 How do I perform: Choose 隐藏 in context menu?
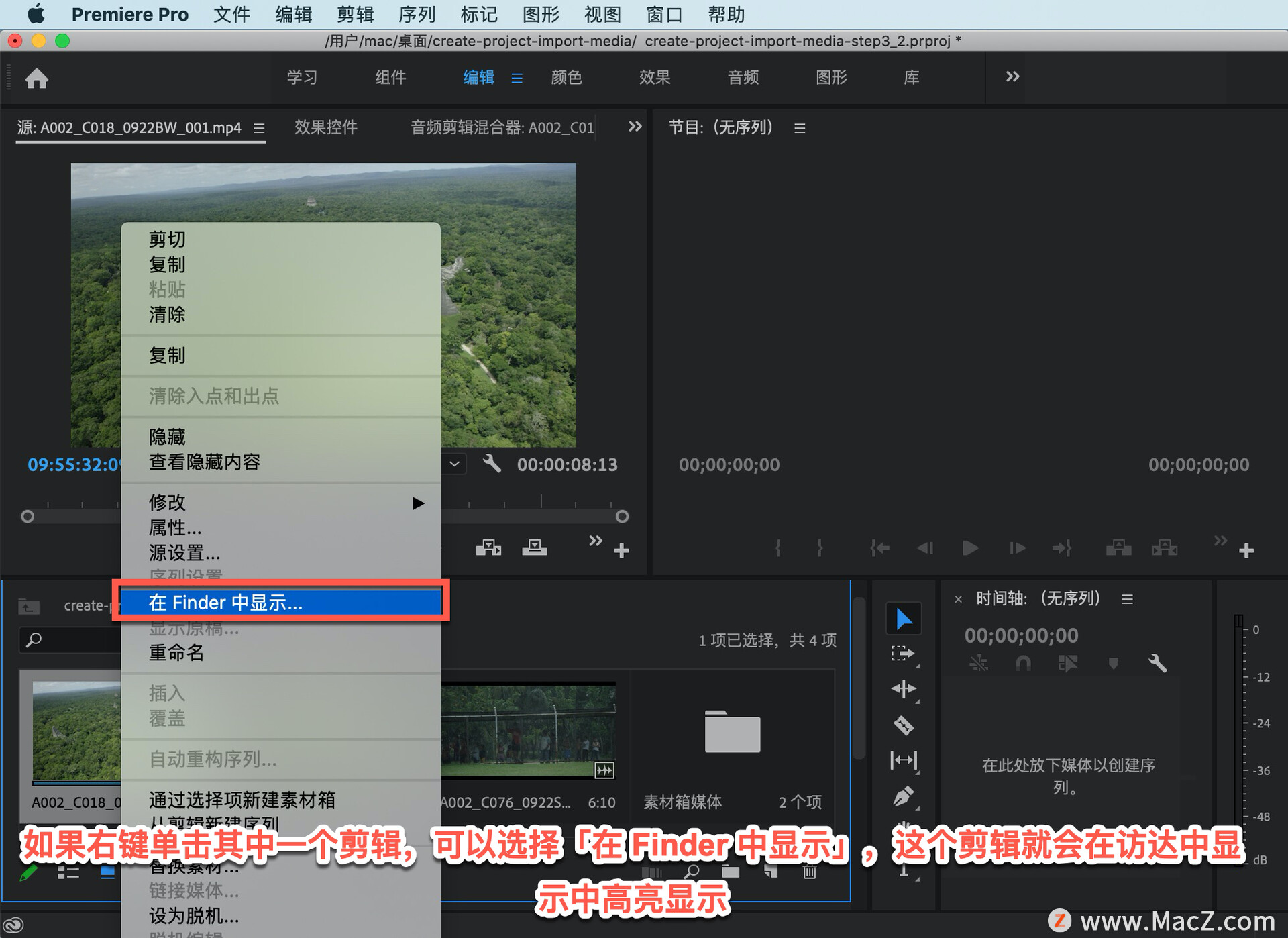point(280,437)
